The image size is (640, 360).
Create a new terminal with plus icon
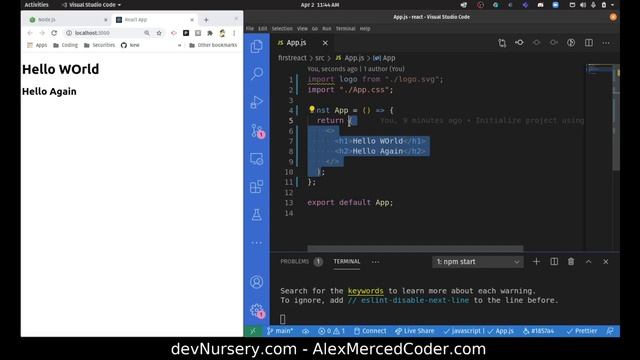(536, 262)
